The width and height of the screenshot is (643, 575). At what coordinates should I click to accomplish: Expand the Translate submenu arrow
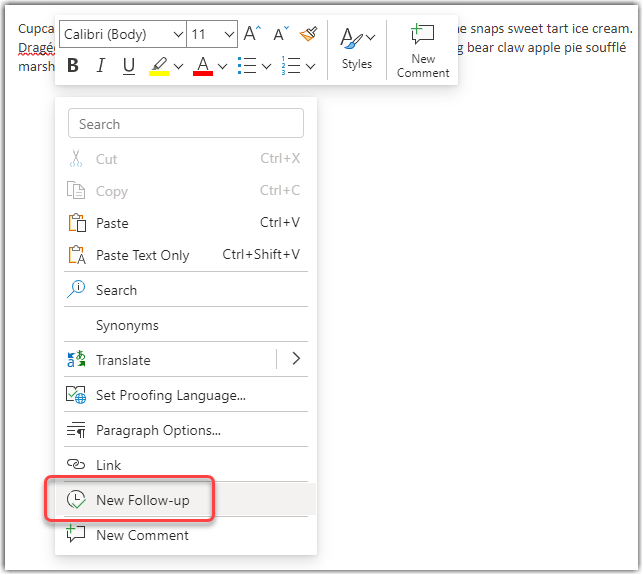tap(295, 359)
